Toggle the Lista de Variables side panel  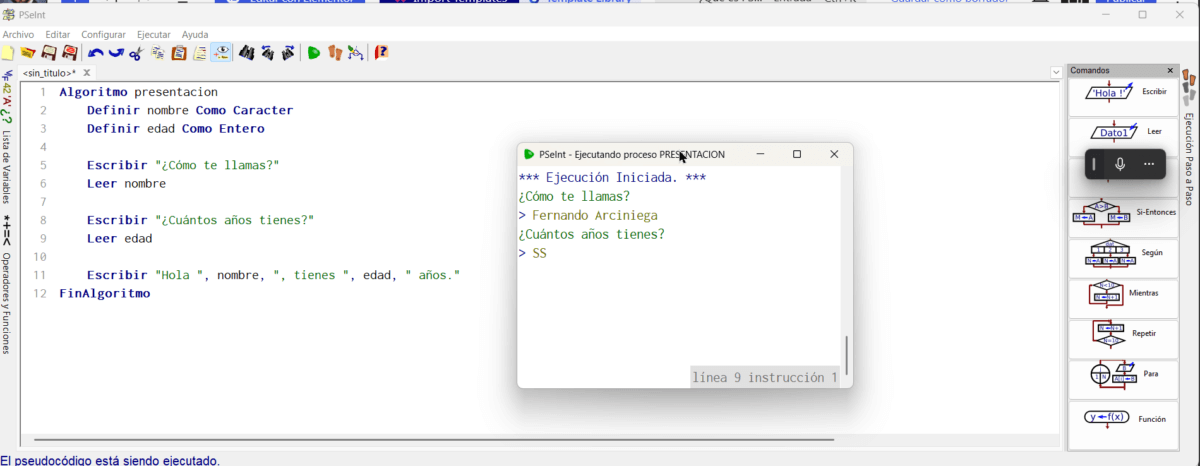7,165
